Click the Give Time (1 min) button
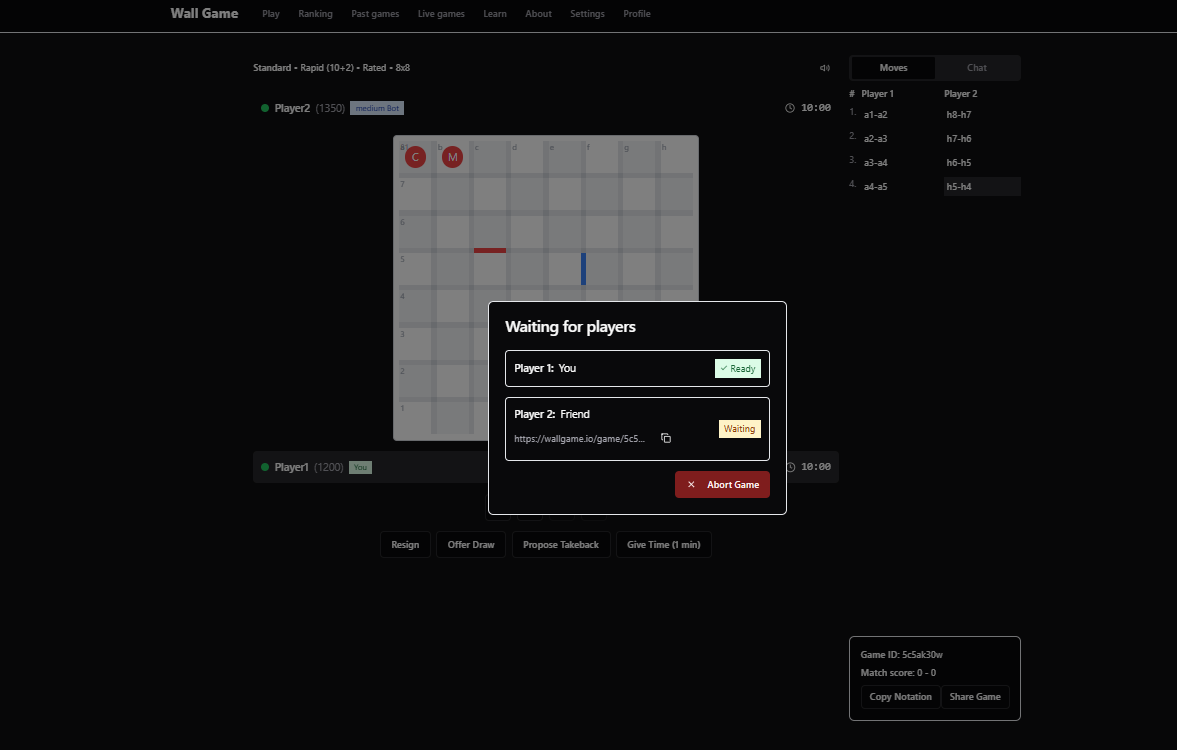1177x750 pixels. tap(663, 545)
